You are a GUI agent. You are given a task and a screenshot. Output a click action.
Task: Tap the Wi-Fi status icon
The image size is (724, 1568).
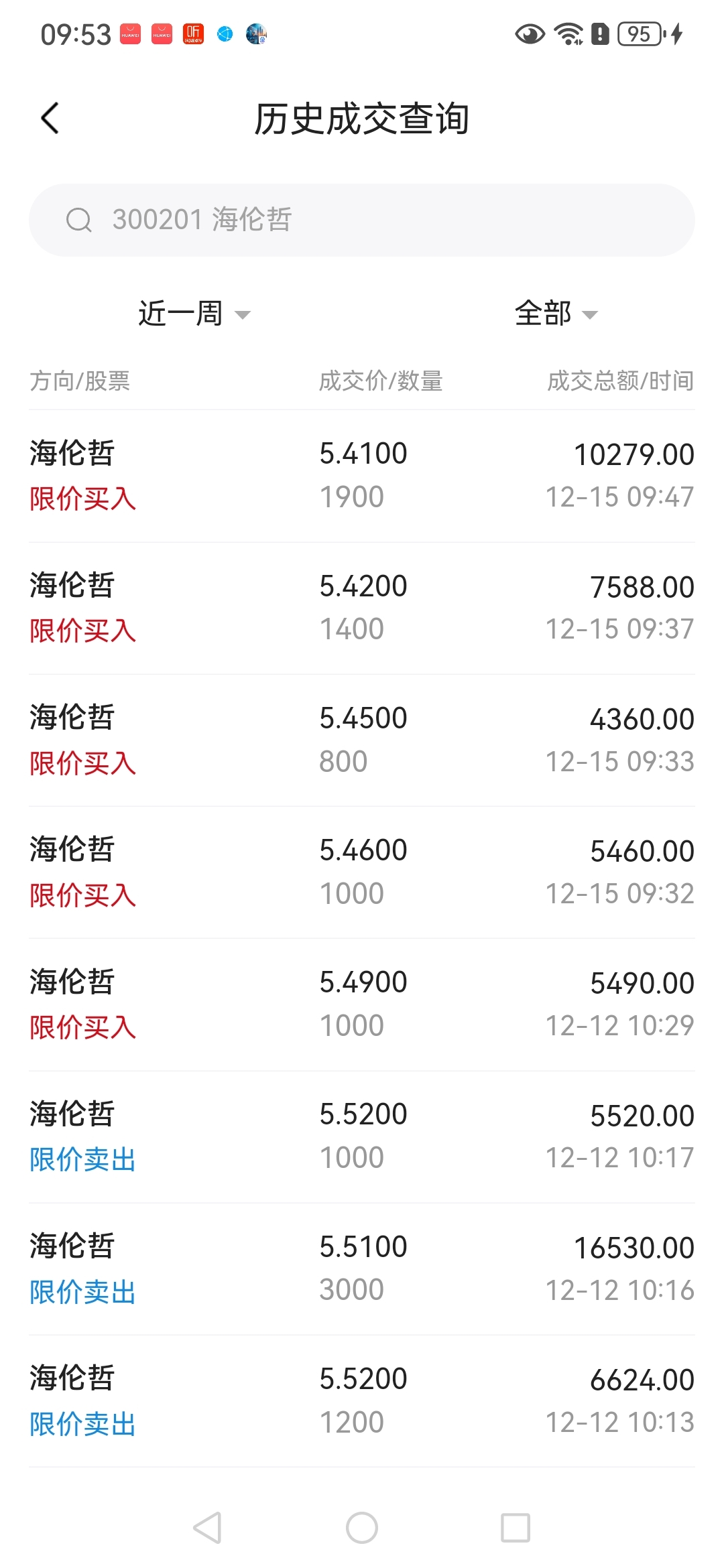(568, 34)
